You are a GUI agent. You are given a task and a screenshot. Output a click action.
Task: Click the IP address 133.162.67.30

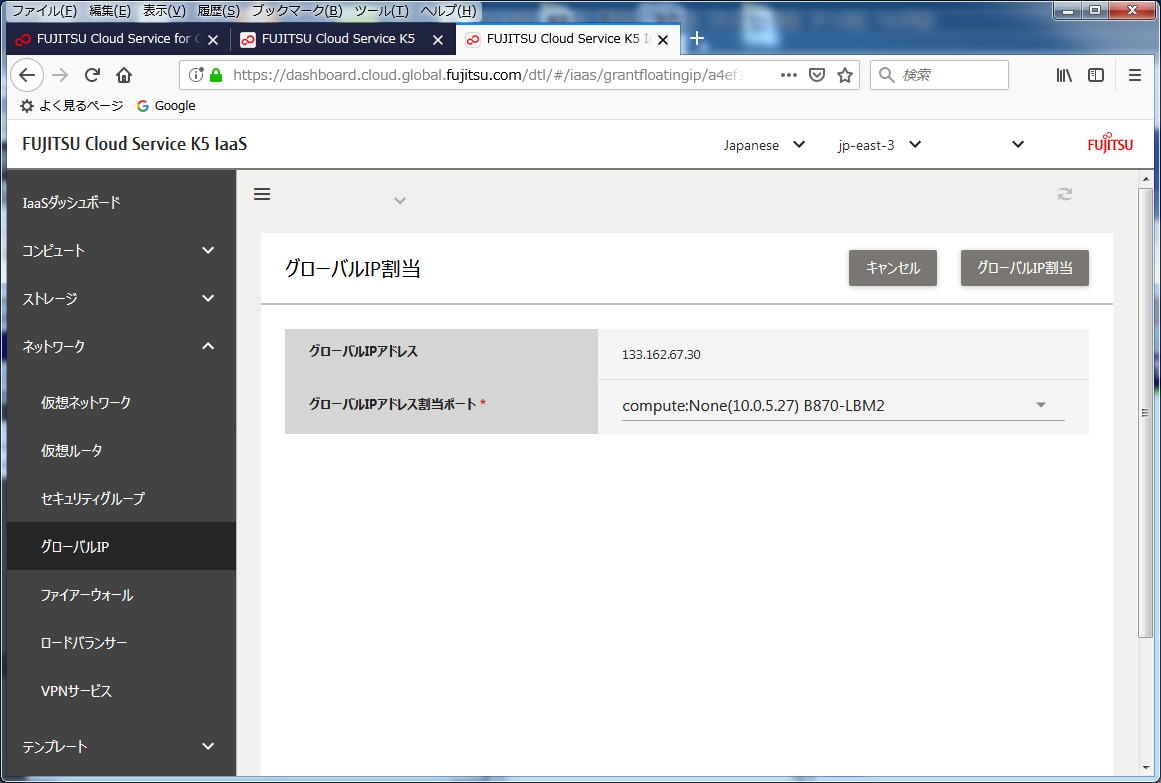(661, 355)
